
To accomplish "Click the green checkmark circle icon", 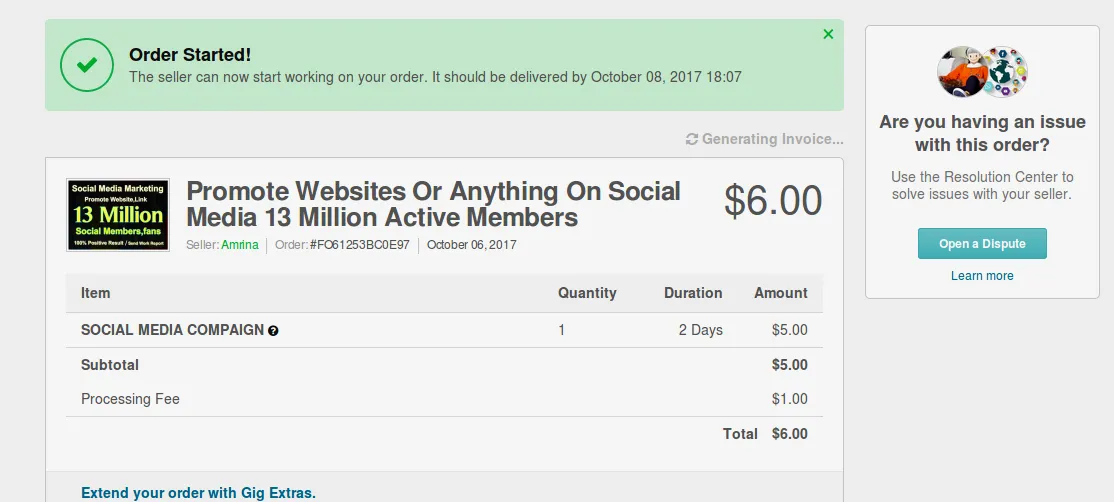I will (x=87, y=65).
